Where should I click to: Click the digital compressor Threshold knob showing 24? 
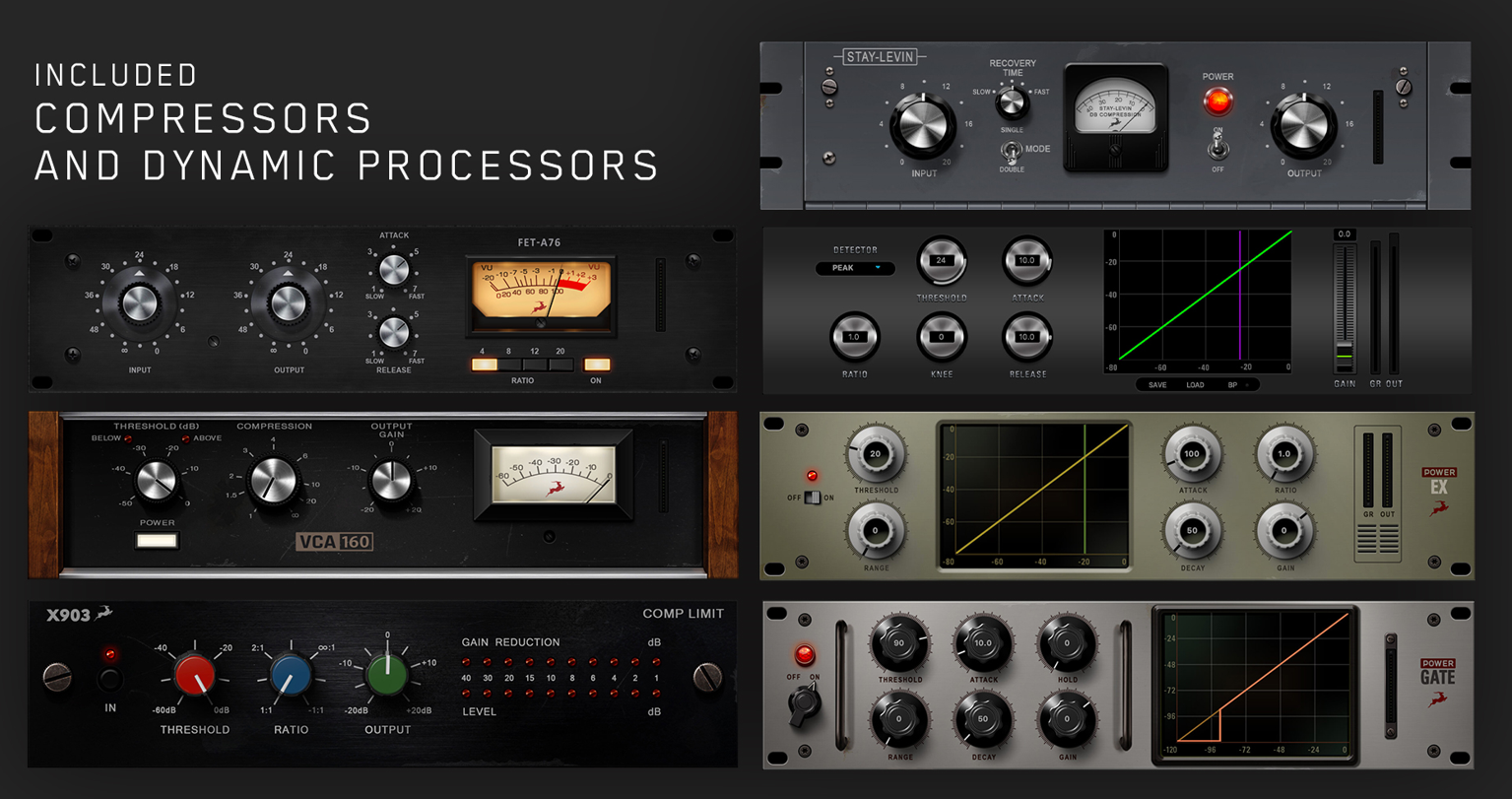click(x=942, y=261)
